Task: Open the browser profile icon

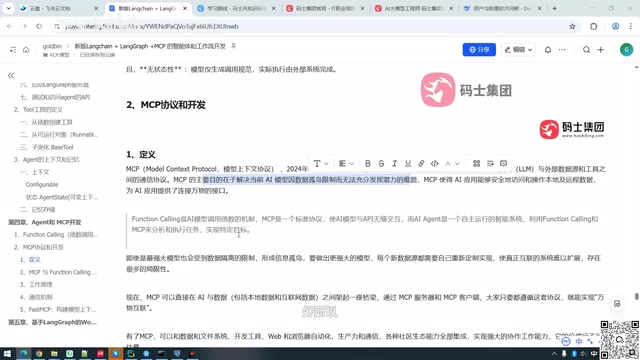Action: pos(616,26)
